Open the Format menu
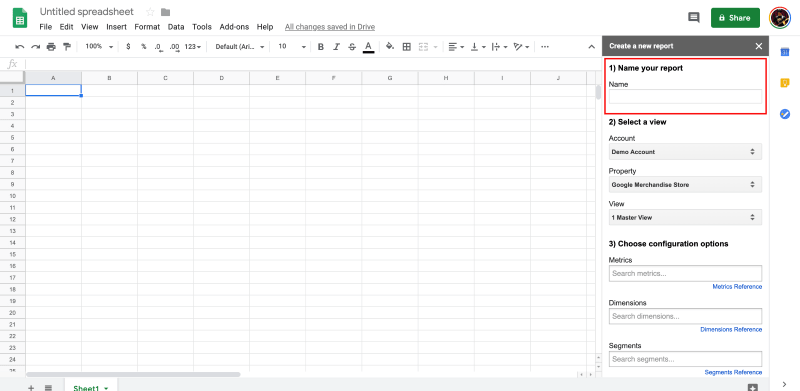 coord(147,27)
